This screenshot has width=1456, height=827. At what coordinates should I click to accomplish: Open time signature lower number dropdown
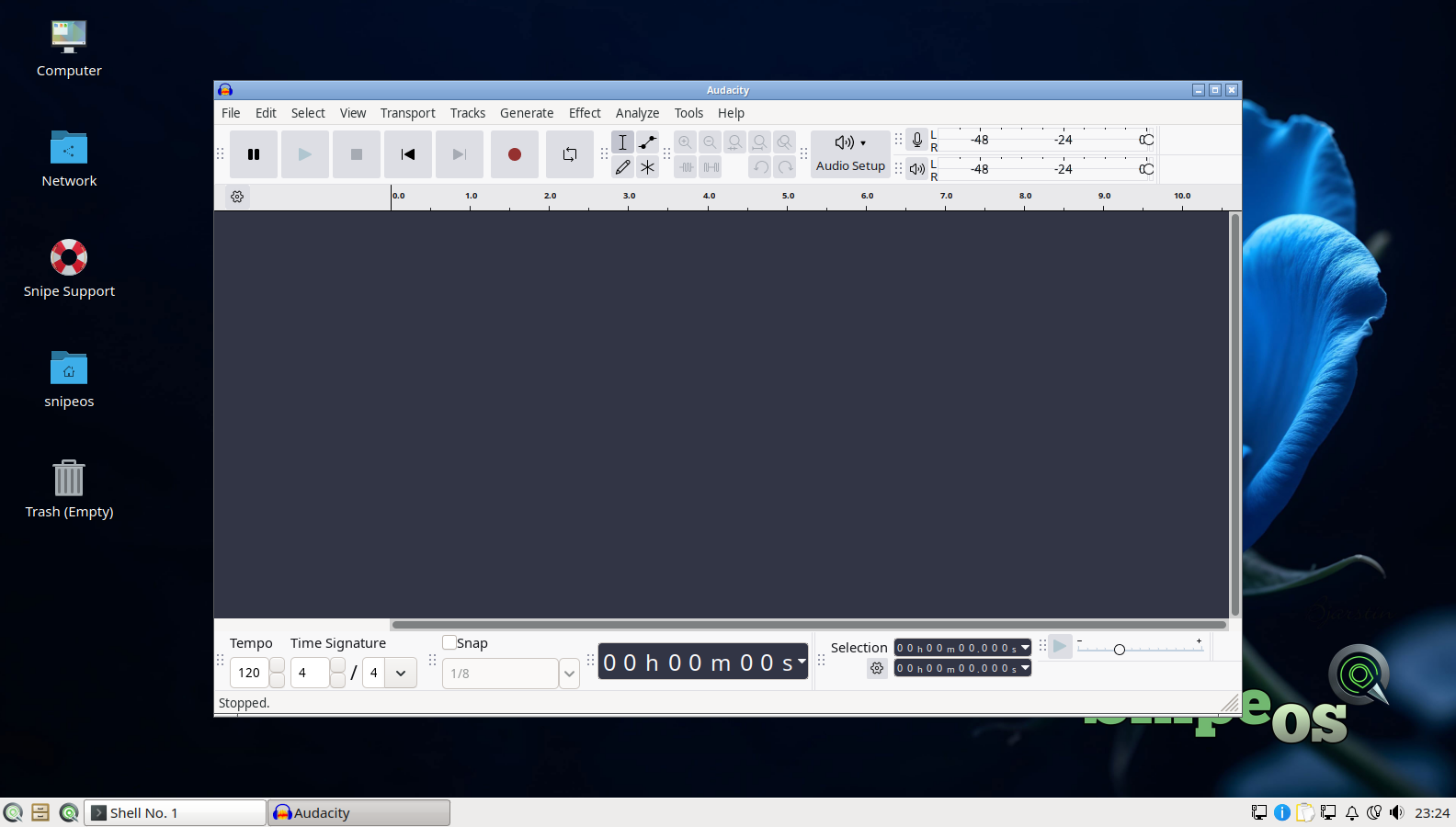click(401, 673)
